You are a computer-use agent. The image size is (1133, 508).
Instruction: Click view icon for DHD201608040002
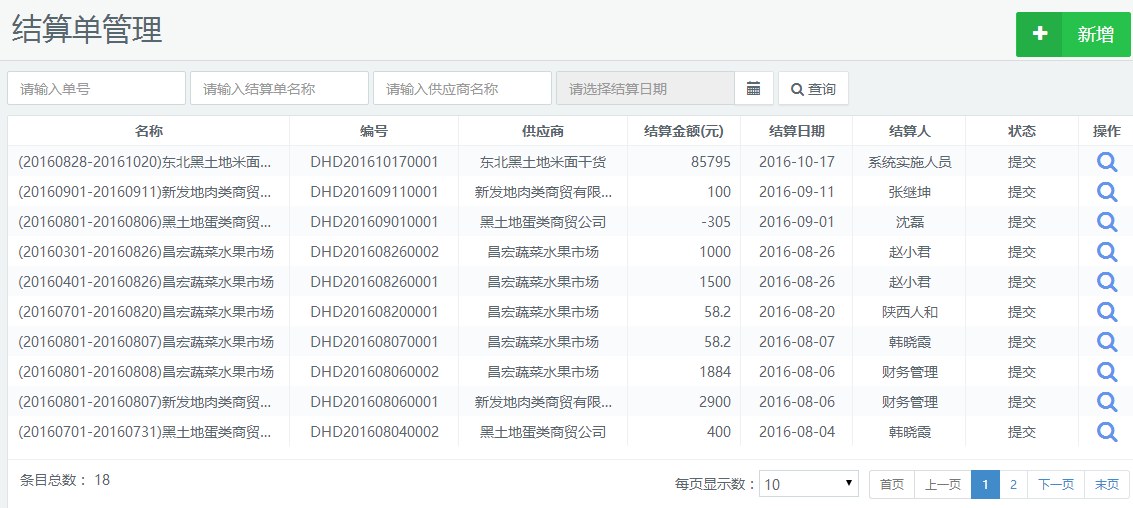coord(1106,432)
